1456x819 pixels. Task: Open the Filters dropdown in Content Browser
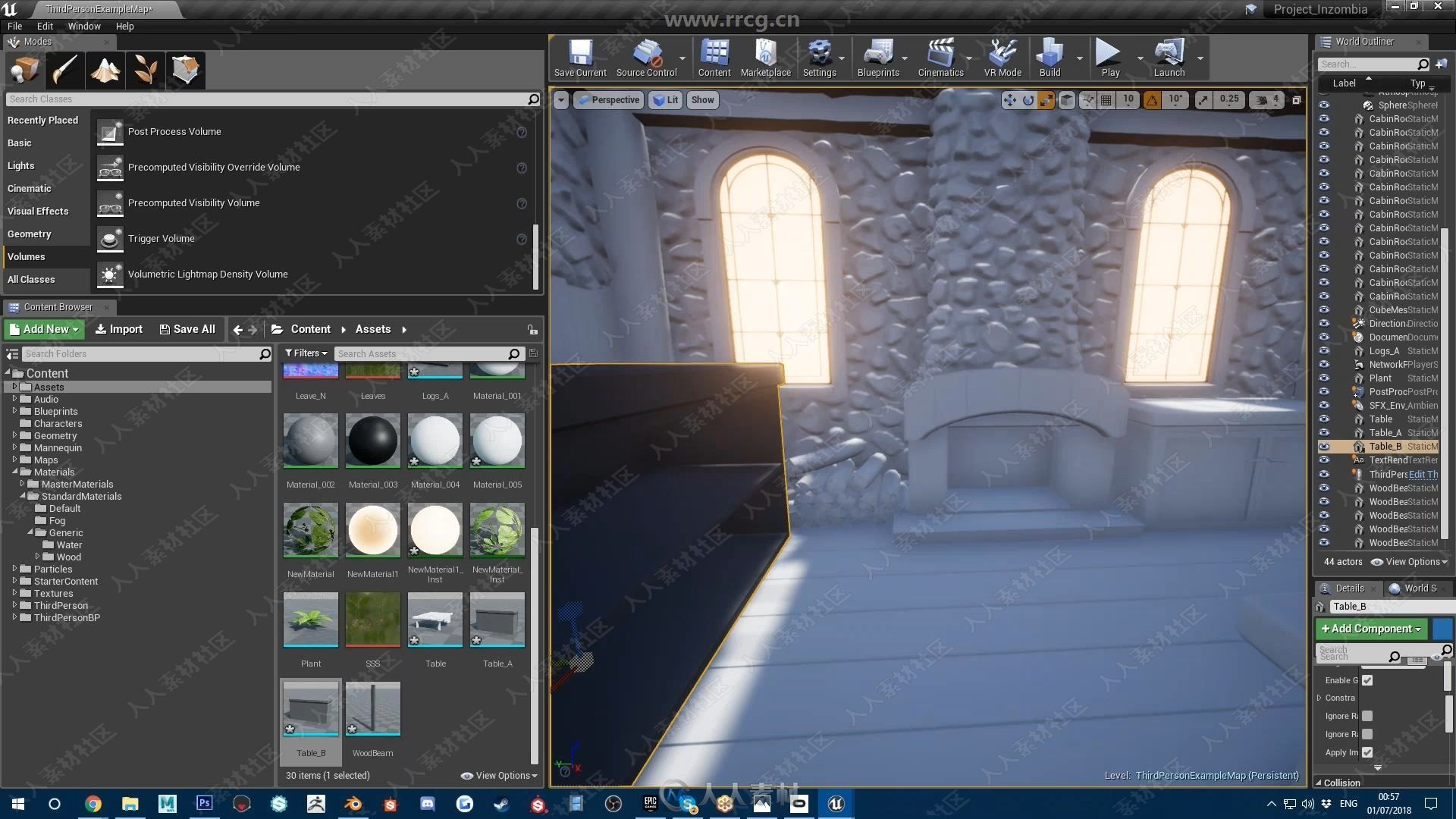click(306, 353)
